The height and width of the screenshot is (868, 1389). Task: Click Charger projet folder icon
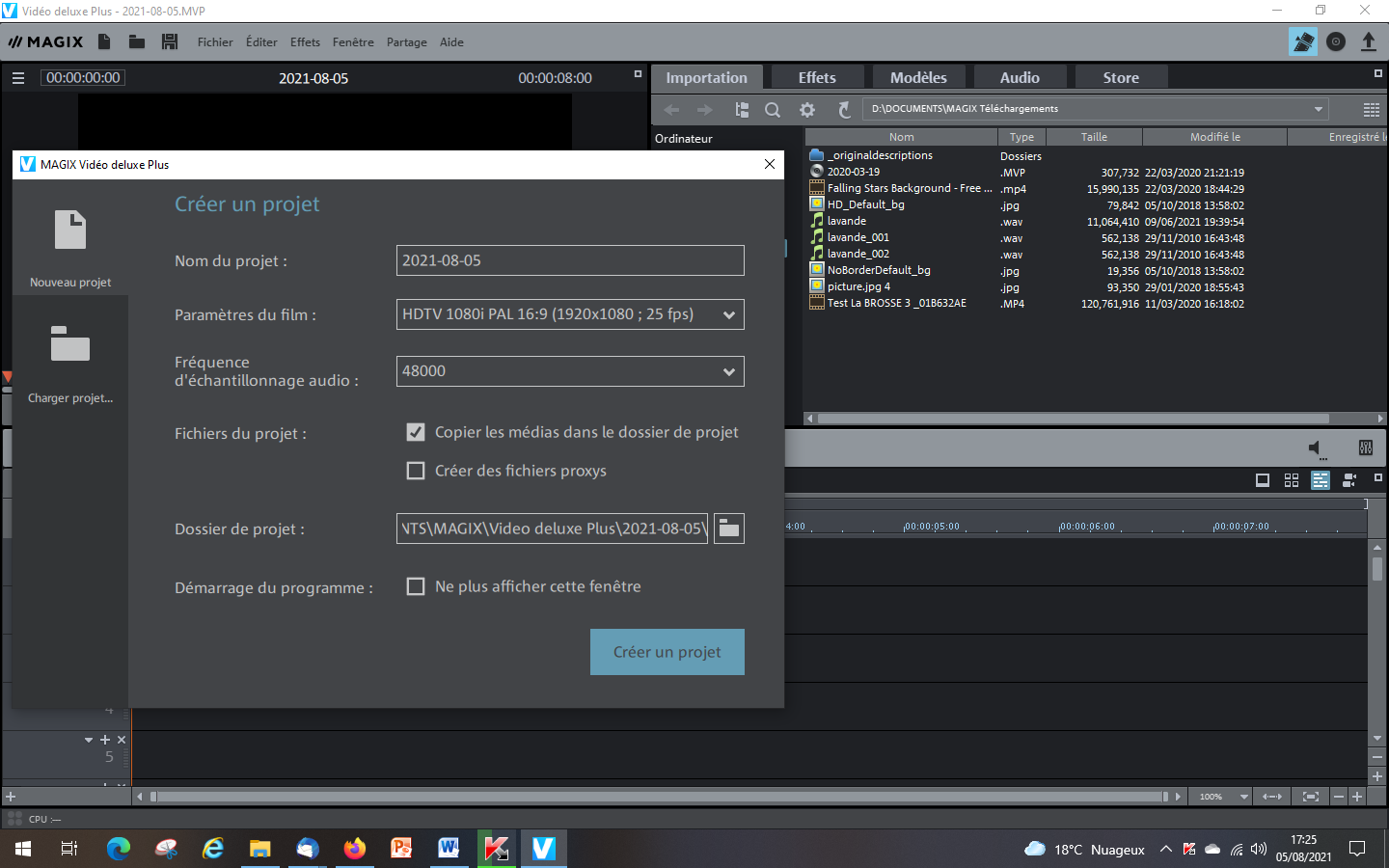(70, 343)
